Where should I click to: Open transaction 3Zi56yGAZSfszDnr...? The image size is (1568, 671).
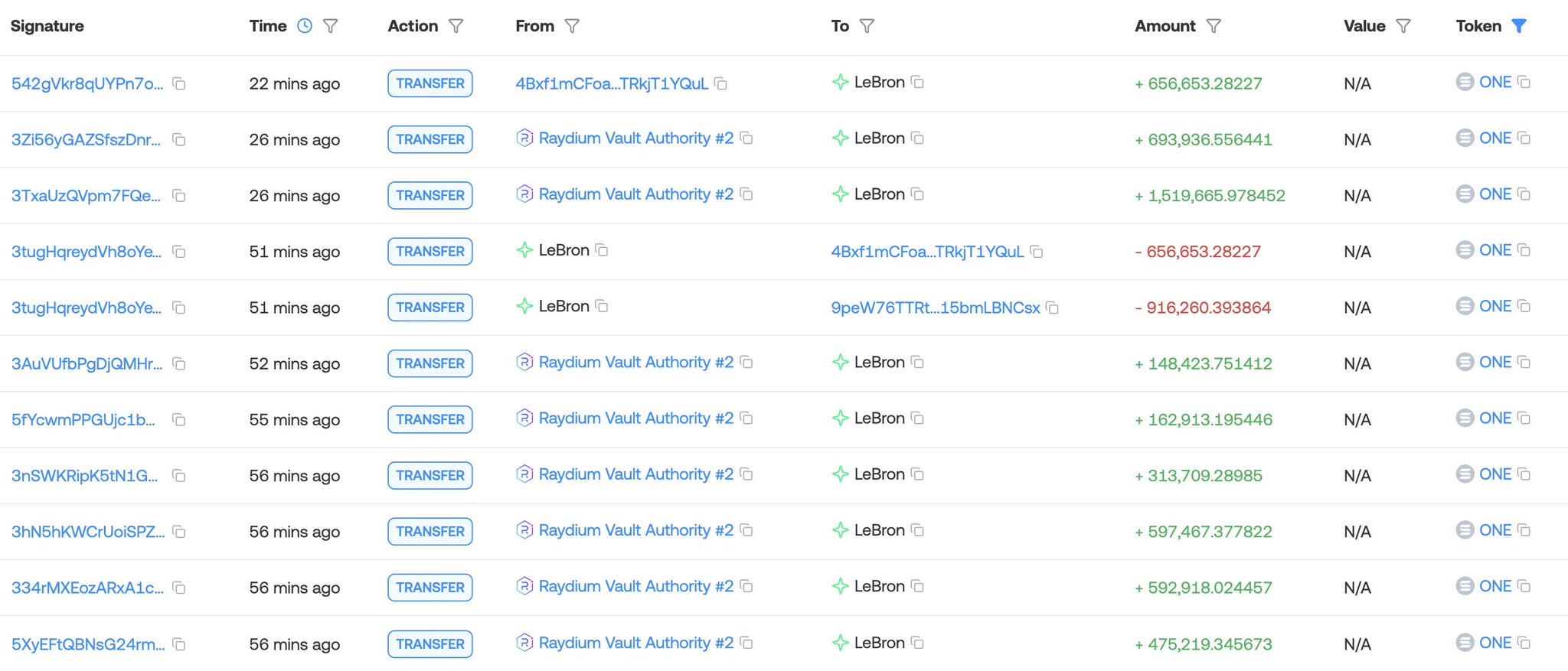(x=86, y=139)
